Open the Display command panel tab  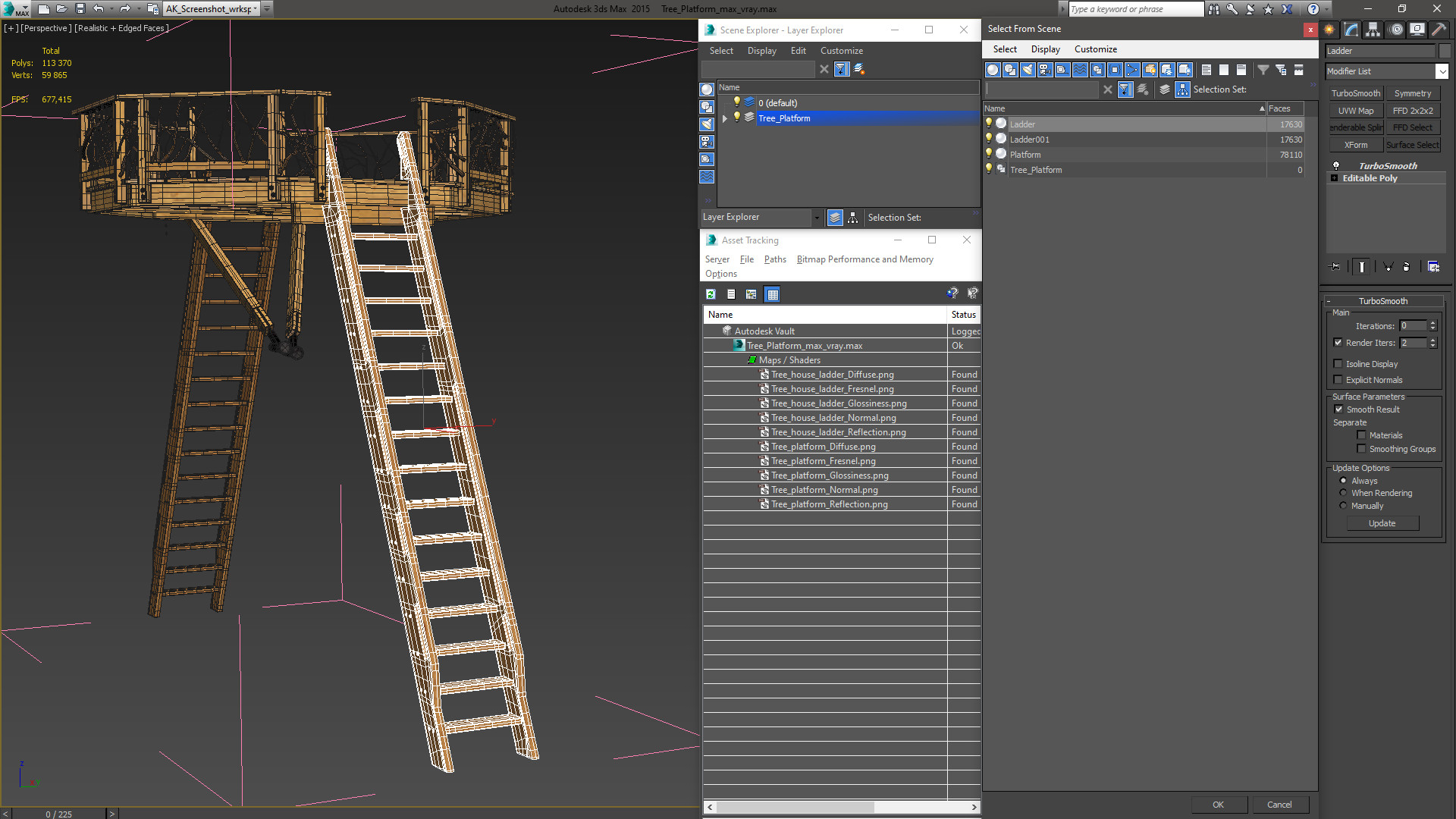coord(1417,30)
